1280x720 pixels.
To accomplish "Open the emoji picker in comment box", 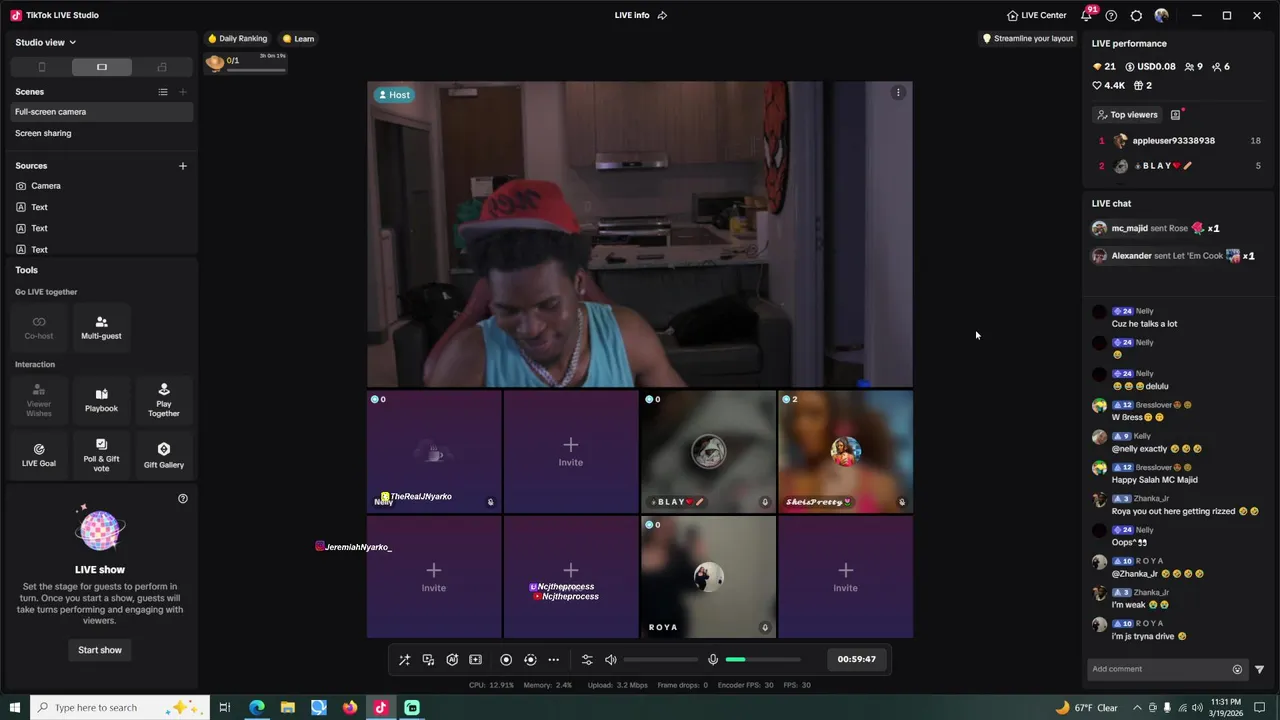I will (x=1237, y=669).
